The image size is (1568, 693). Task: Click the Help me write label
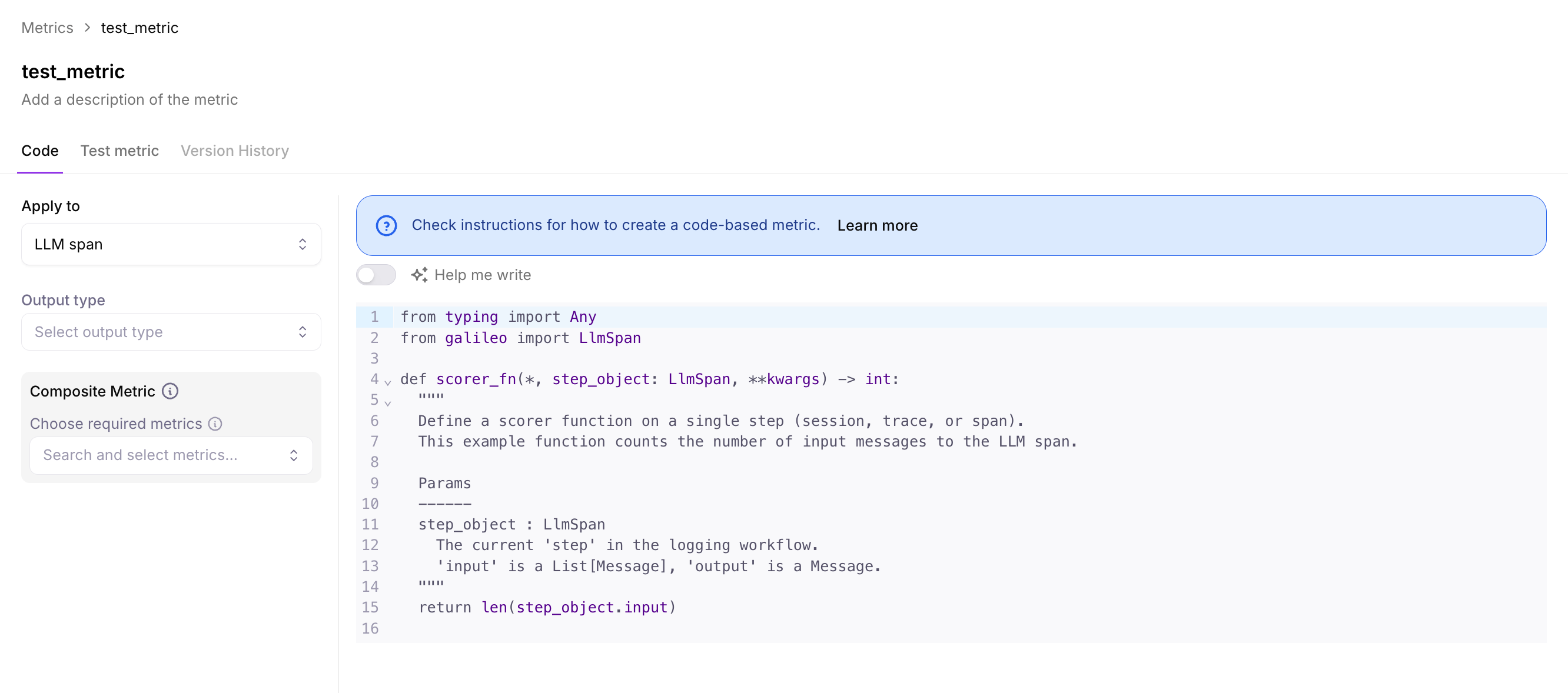[x=483, y=275]
